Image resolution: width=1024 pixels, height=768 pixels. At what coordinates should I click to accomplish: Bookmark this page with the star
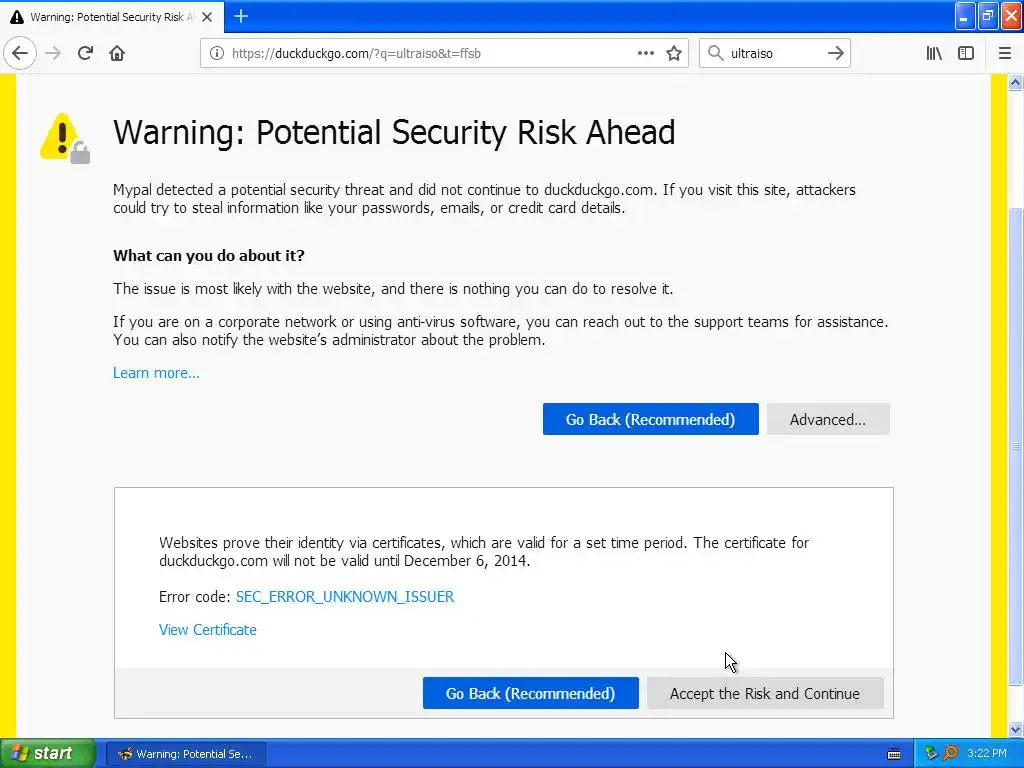point(674,53)
